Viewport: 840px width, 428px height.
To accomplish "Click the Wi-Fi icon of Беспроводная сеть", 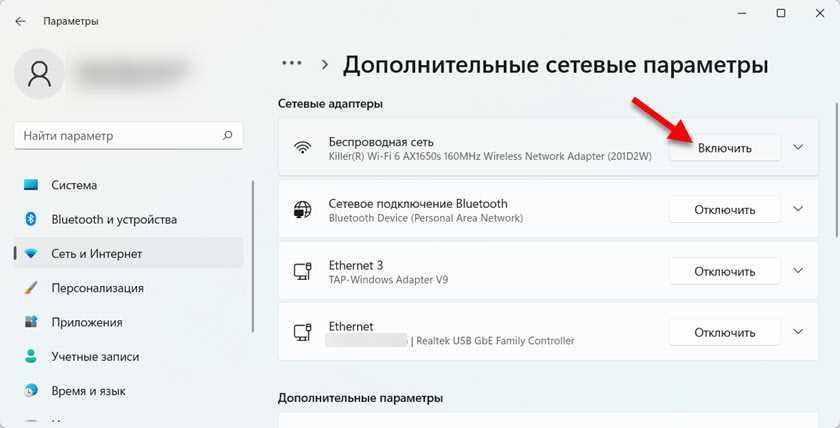I will pos(302,148).
